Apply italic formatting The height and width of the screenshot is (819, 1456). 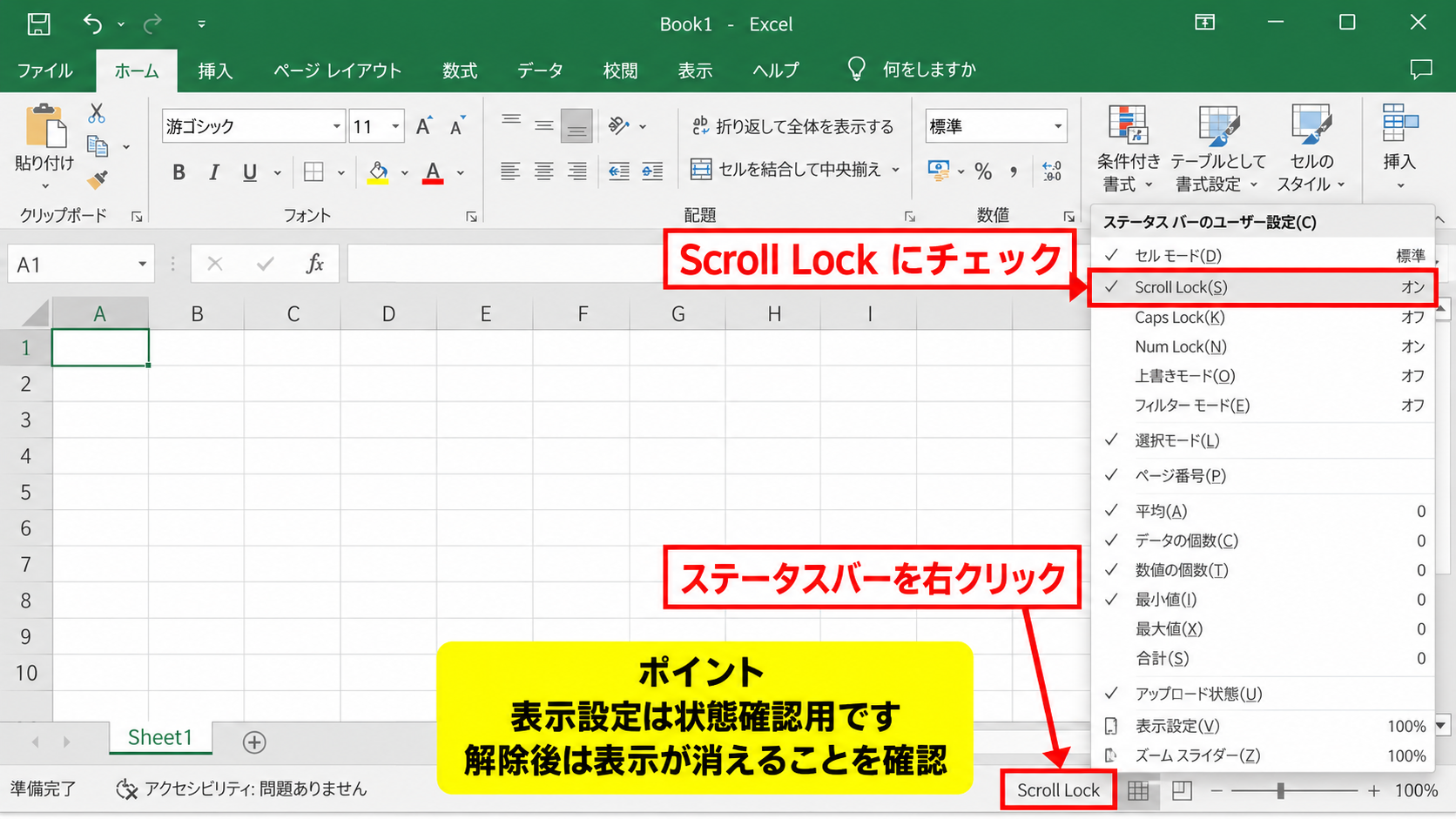pos(213,172)
